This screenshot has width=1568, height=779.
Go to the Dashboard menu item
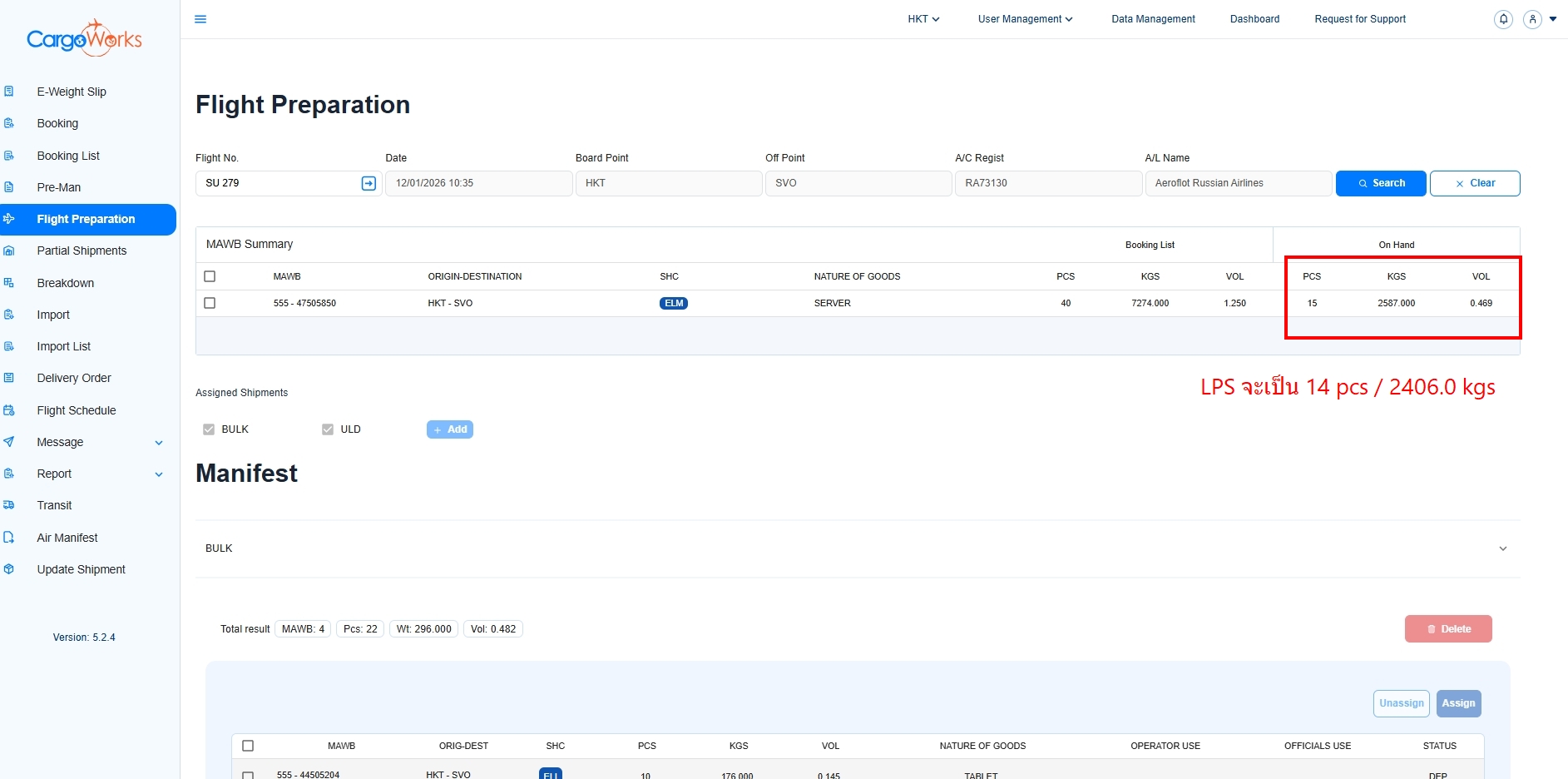(x=1254, y=19)
